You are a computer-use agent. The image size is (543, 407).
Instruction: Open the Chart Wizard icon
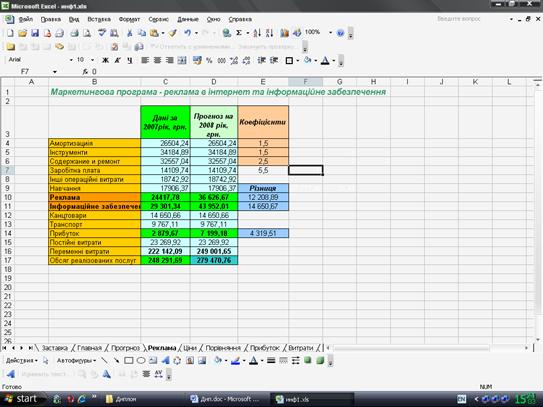284,33
